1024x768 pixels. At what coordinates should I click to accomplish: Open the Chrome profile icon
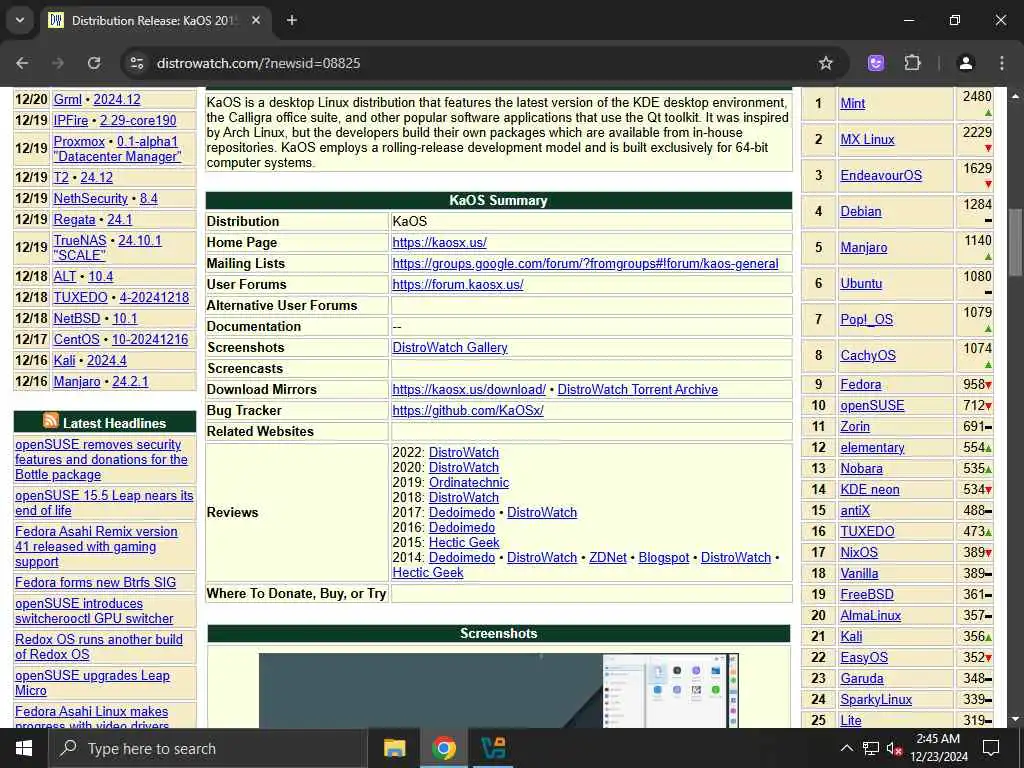965,63
